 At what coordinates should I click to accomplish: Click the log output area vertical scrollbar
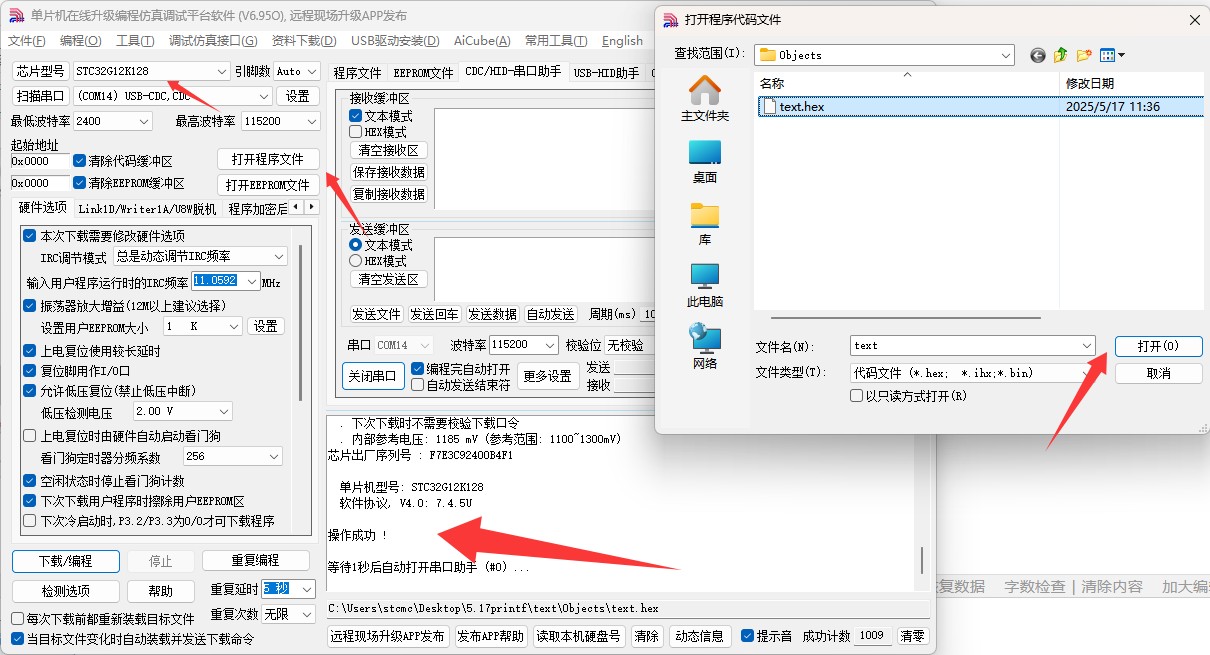click(921, 560)
